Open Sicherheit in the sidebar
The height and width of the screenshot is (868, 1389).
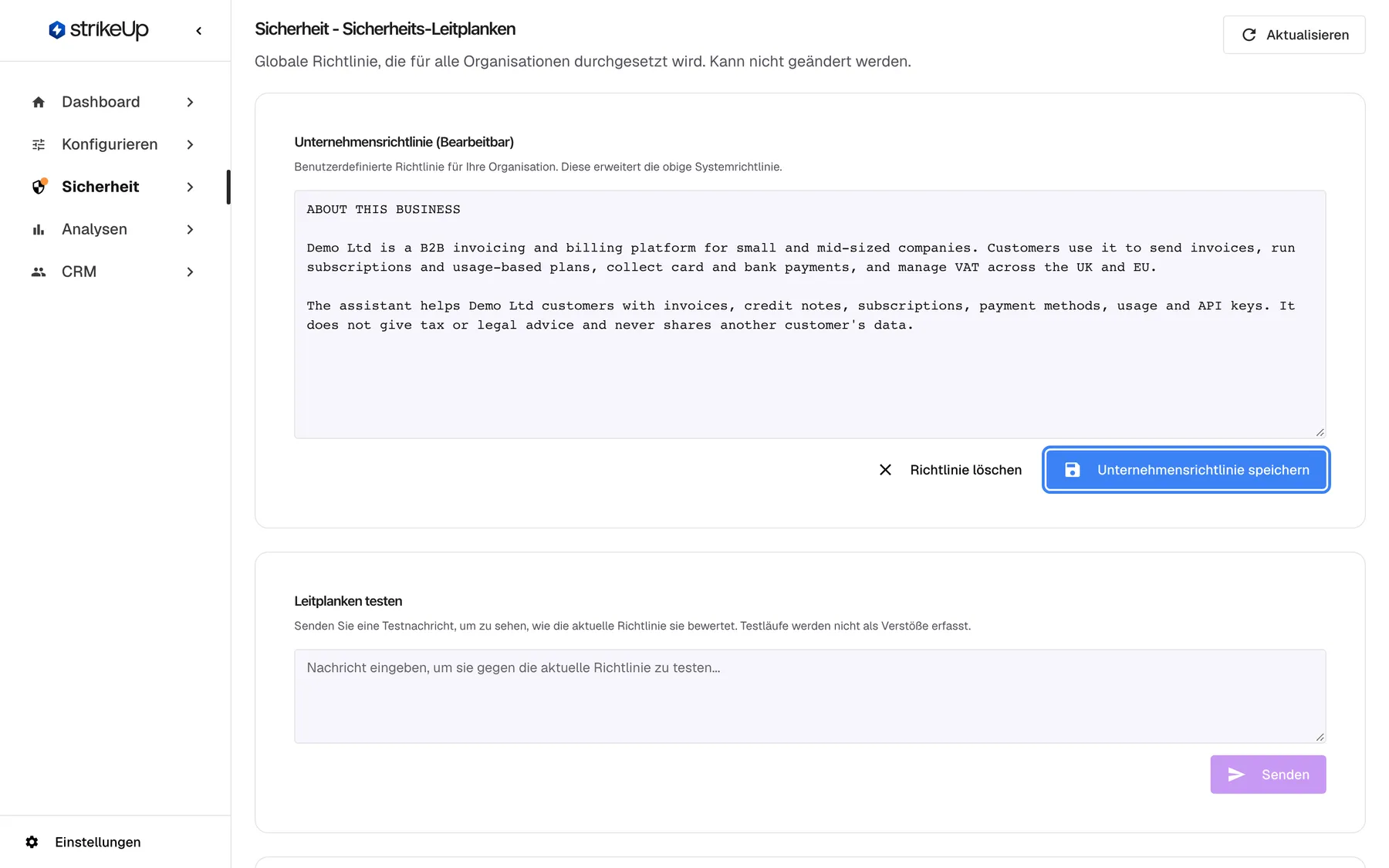point(113,187)
